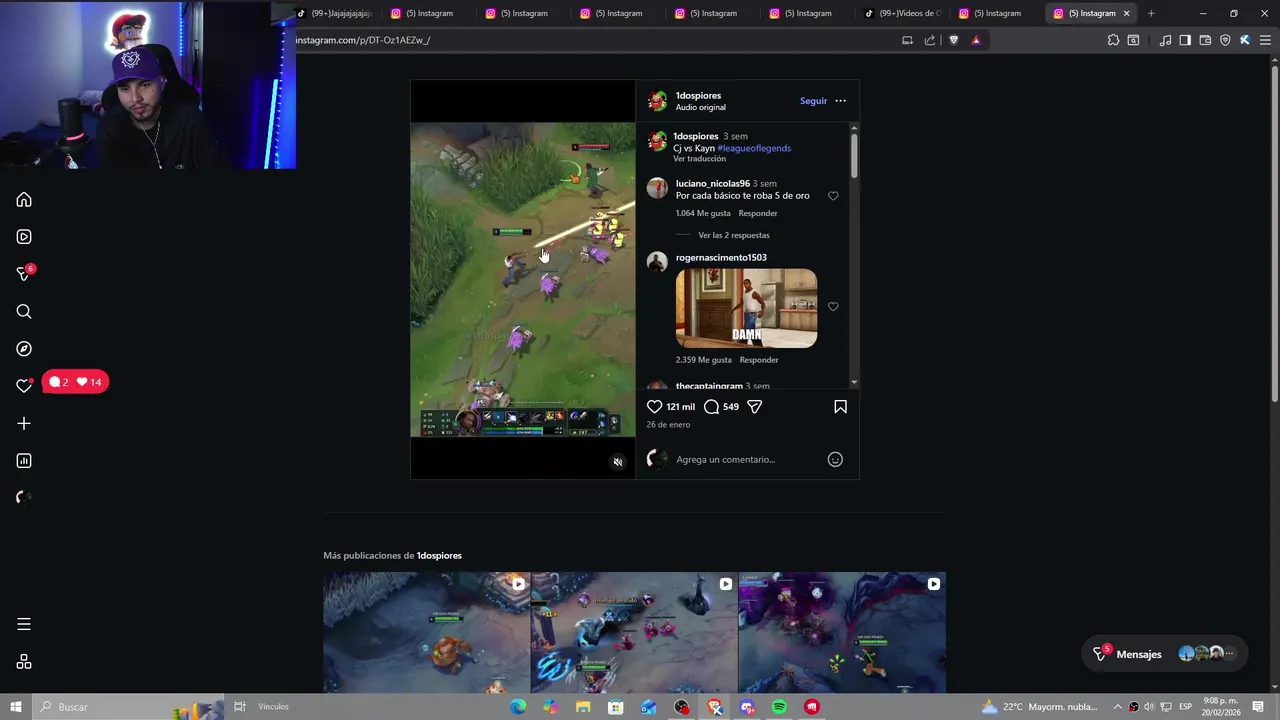The width and height of the screenshot is (1280, 720).
Task: Open the Mensajes floating button
Action: [1165, 654]
